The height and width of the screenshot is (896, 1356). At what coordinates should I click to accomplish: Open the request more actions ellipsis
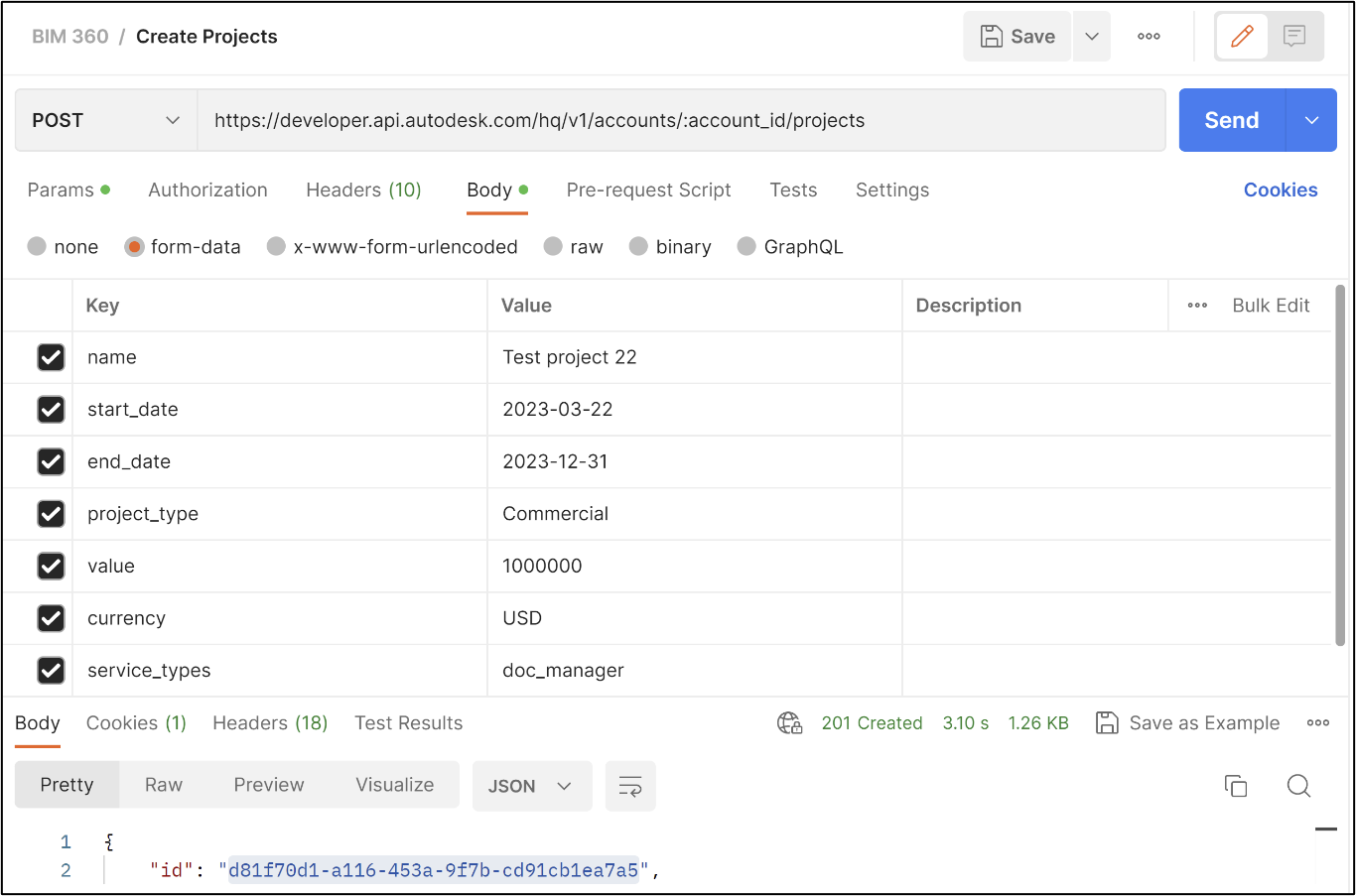pyautogui.click(x=1149, y=36)
